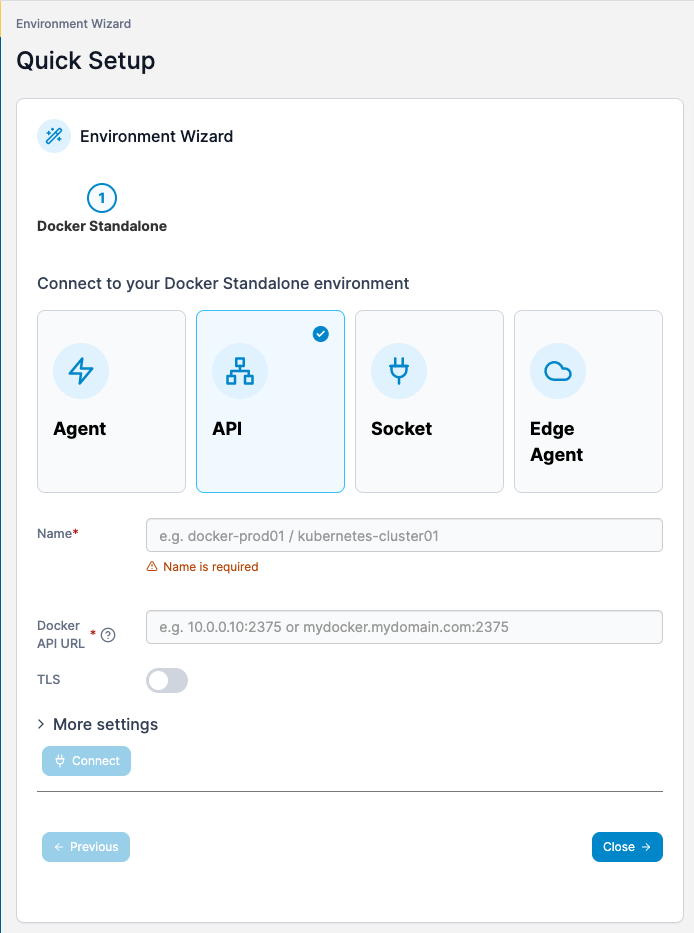694x933 pixels.
Task: Expand More settings
Action: pyautogui.click(x=98, y=724)
